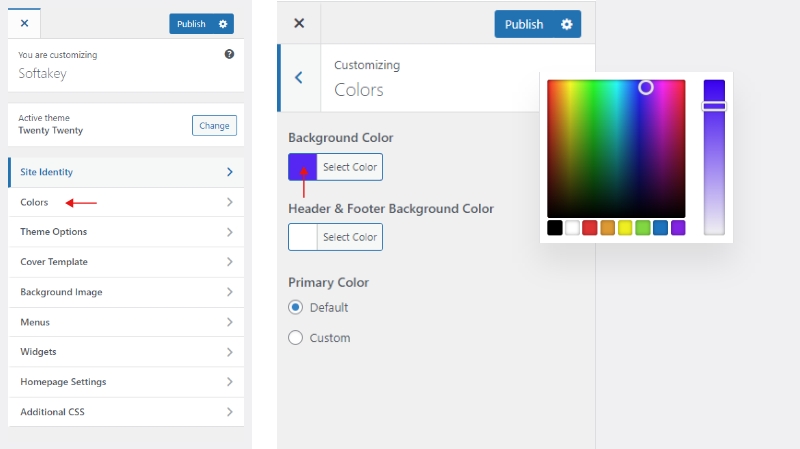The image size is (800, 449).
Task: Click Select Color for Background Color
Action: click(x=350, y=167)
